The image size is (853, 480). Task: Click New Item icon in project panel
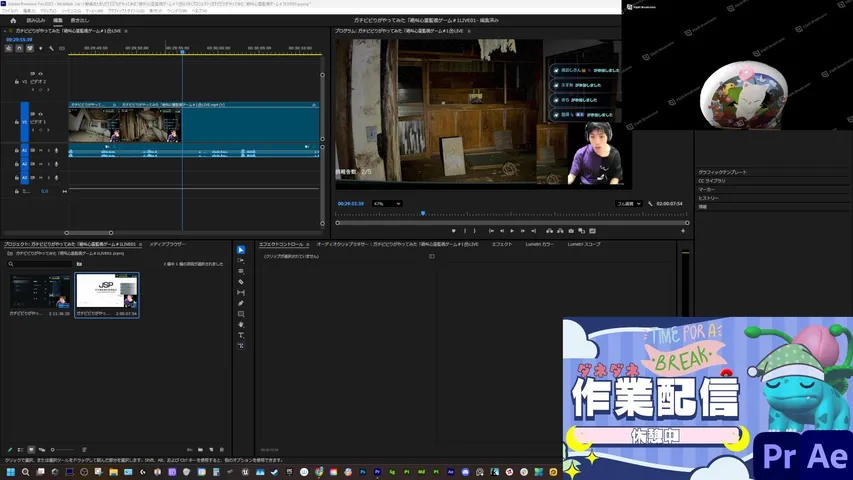[x=211, y=450]
